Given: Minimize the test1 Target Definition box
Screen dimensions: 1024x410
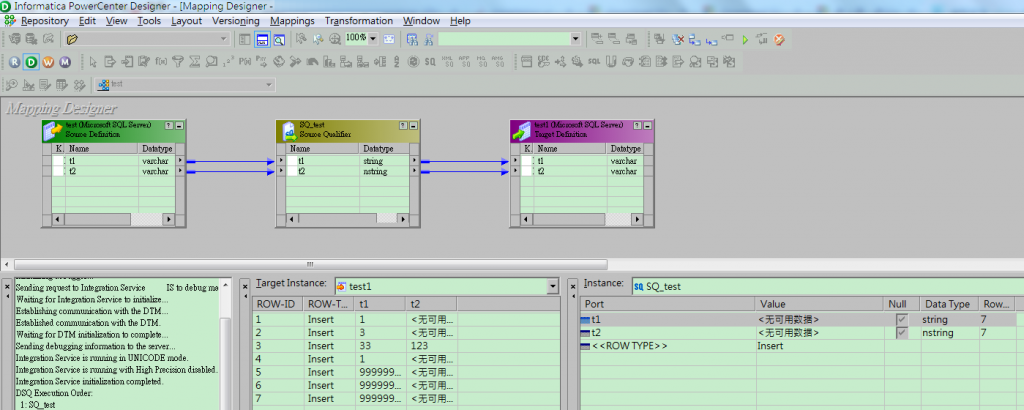Looking at the screenshot, I should click(x=648, y=125).
